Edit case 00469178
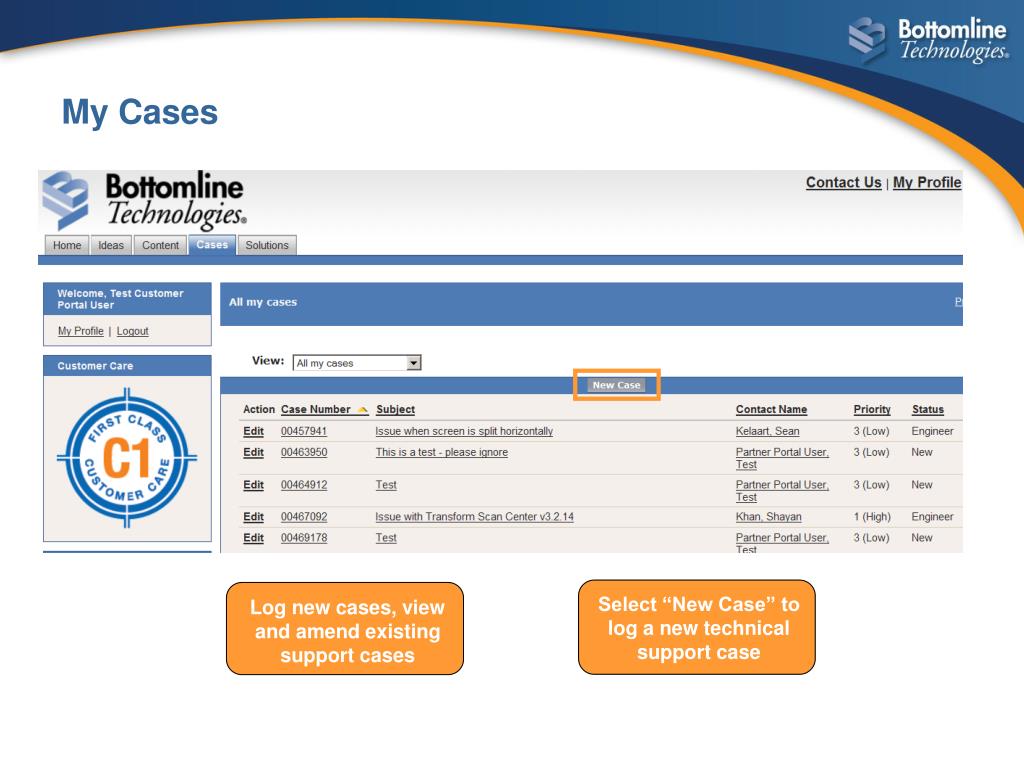The image size is (1024, 768). [x=253, y=537]
